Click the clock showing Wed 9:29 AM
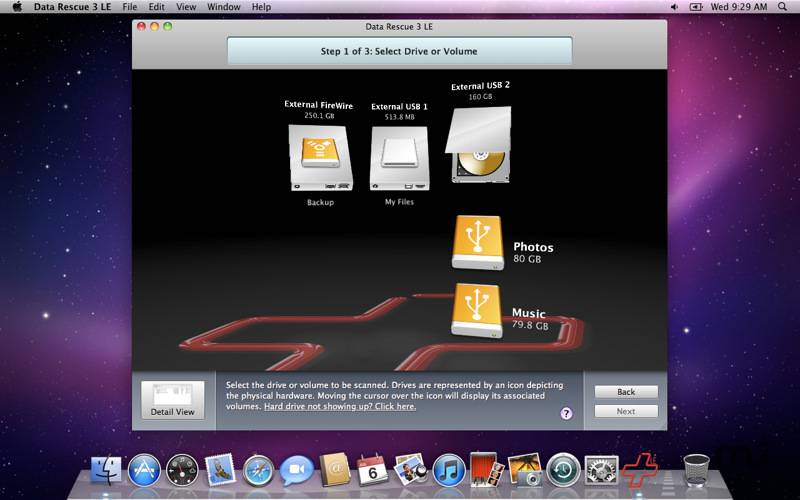This screenshot has width=800, height=500. tap(739, 7)
